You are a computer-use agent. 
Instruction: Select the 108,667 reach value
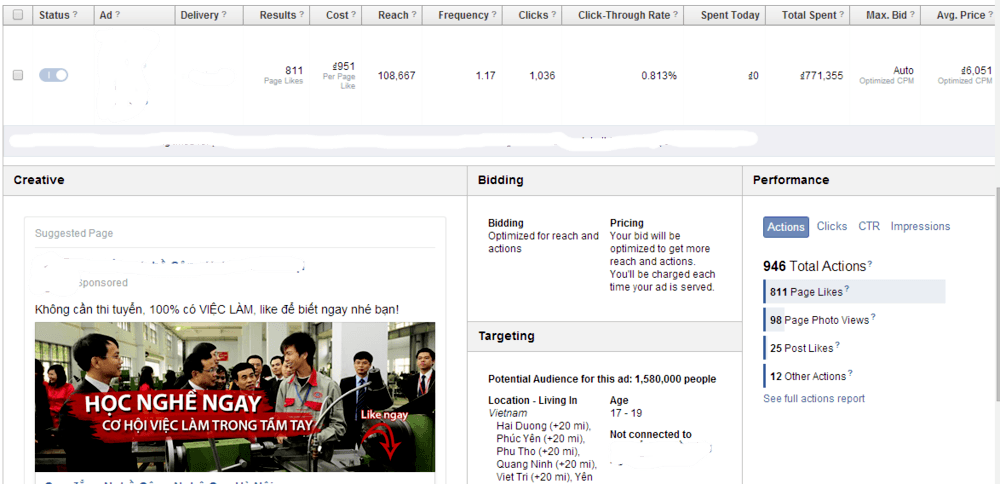pos(397,76)
